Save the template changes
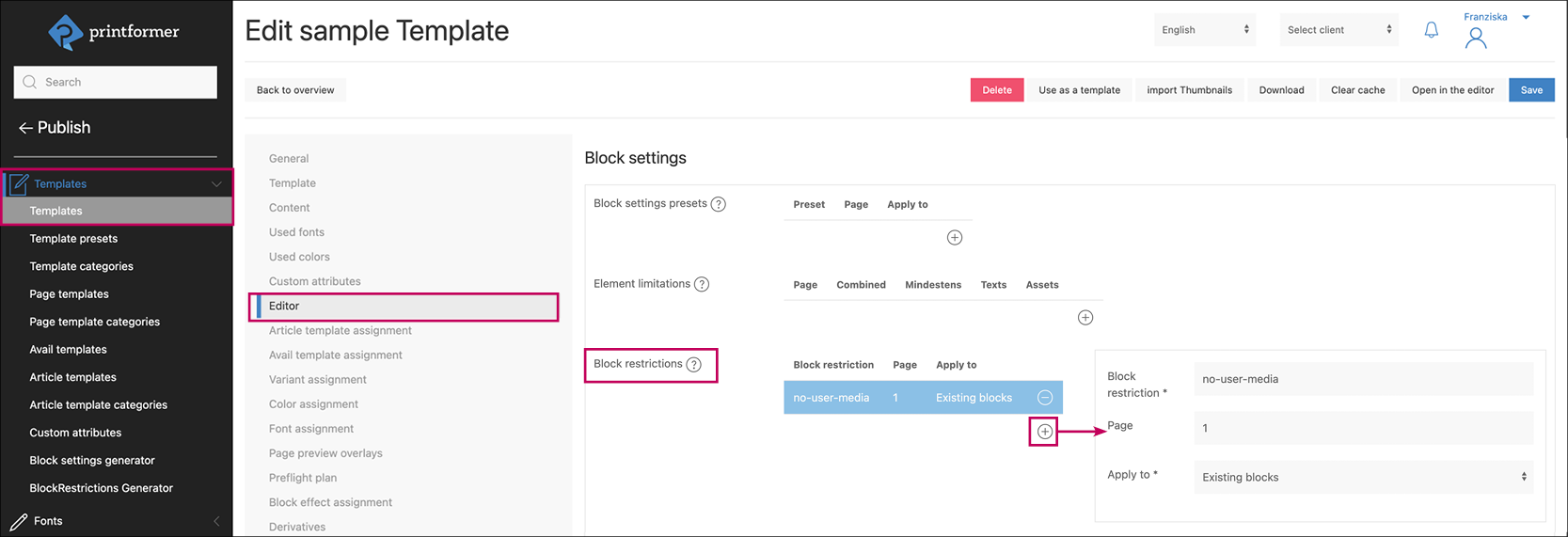1568x537 pixels. 1530,90
